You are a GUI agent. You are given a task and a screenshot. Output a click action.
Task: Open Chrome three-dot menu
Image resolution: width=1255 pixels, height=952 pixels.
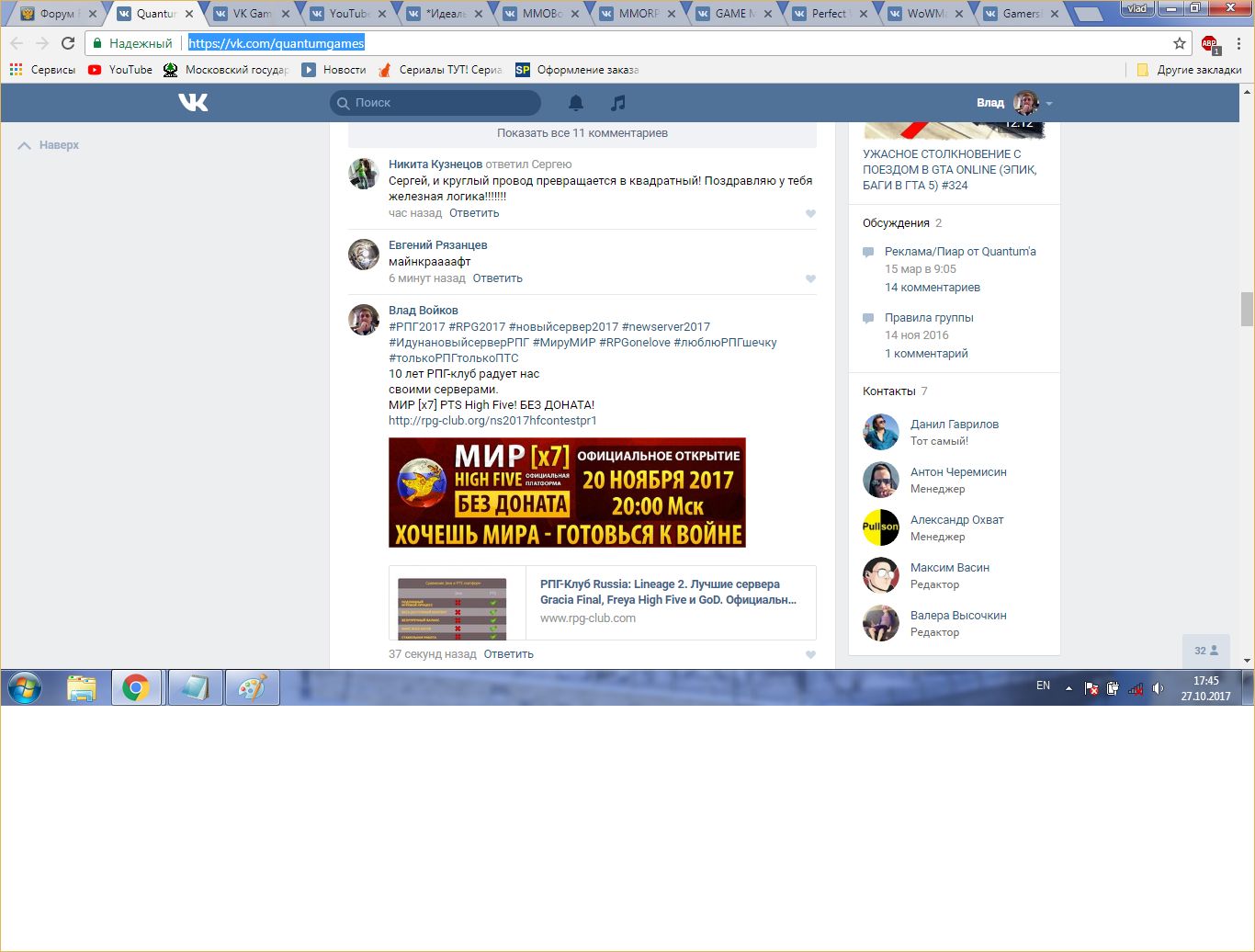point(1238,43)
